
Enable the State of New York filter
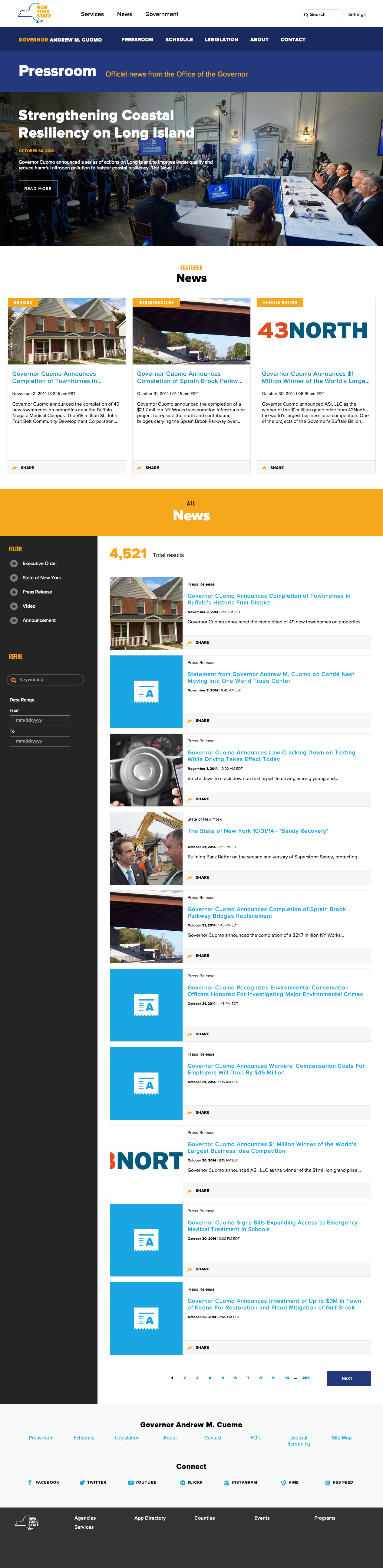(x=14, y=578)
